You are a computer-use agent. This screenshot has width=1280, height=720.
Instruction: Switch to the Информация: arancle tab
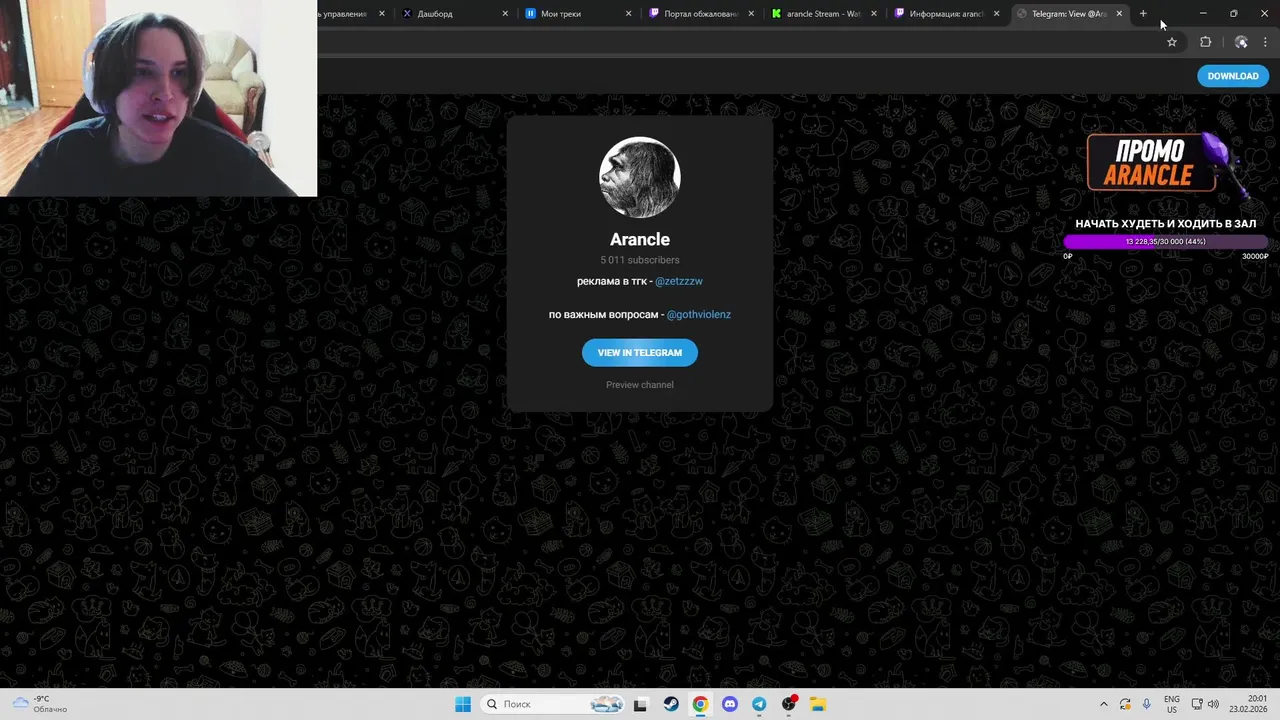pos(947,14)
